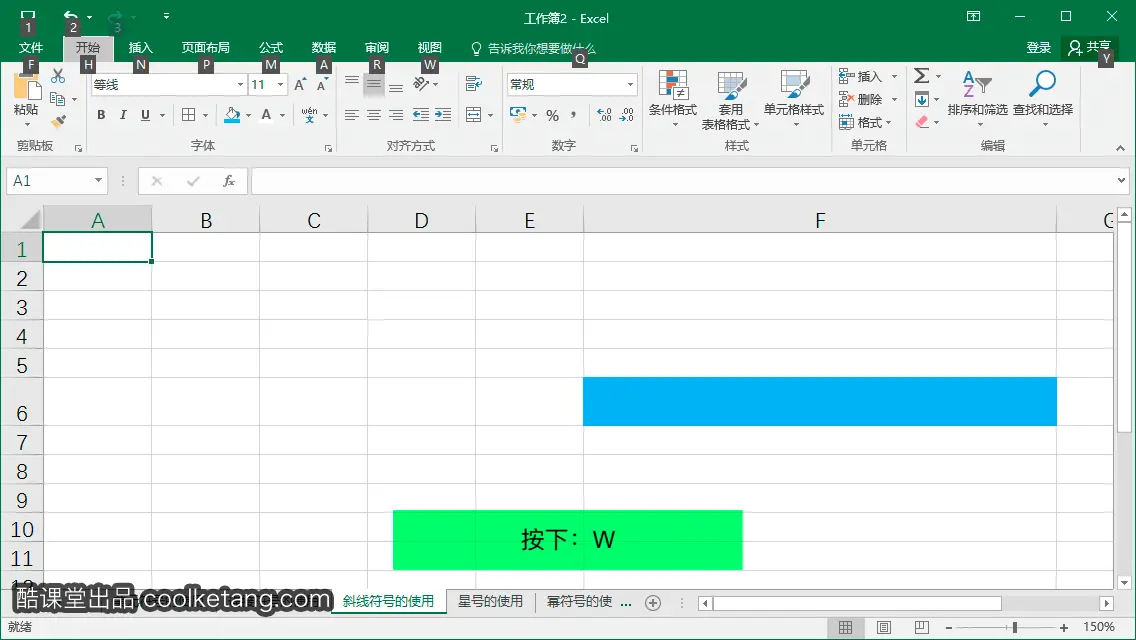This screenshot has height=640, width=1136.
Task: Open the phonetic guide wén tool
Action: click(310, 115)
